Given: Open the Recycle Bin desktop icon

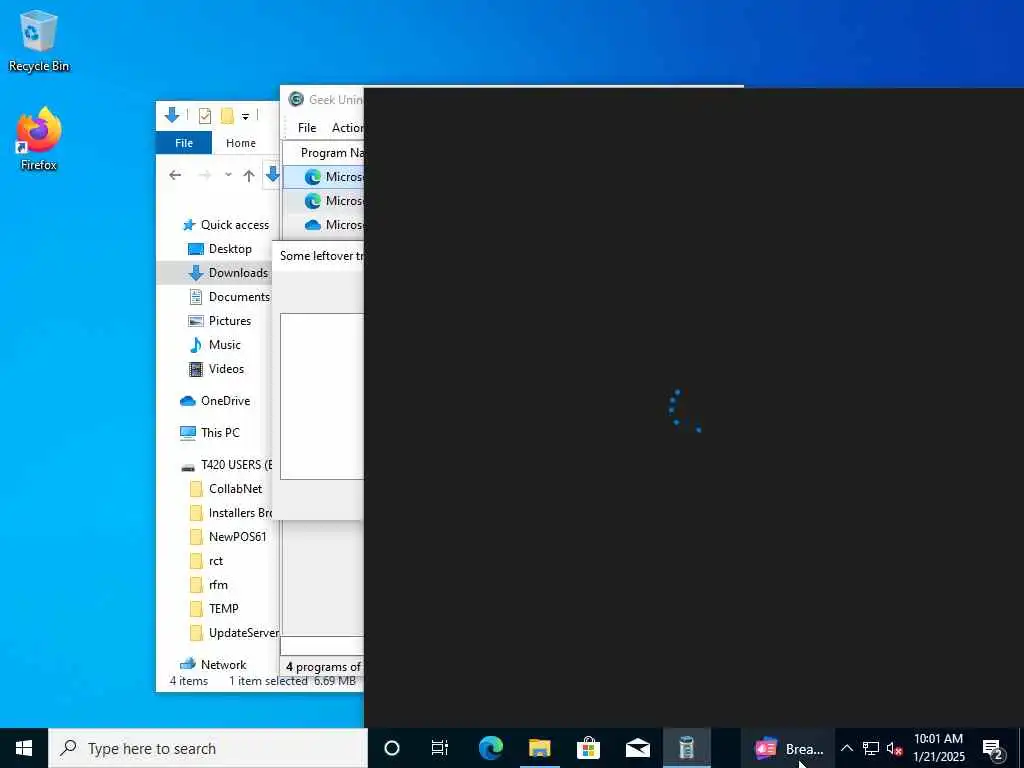Looking at the screenshot, I should (x=39, y=40).
